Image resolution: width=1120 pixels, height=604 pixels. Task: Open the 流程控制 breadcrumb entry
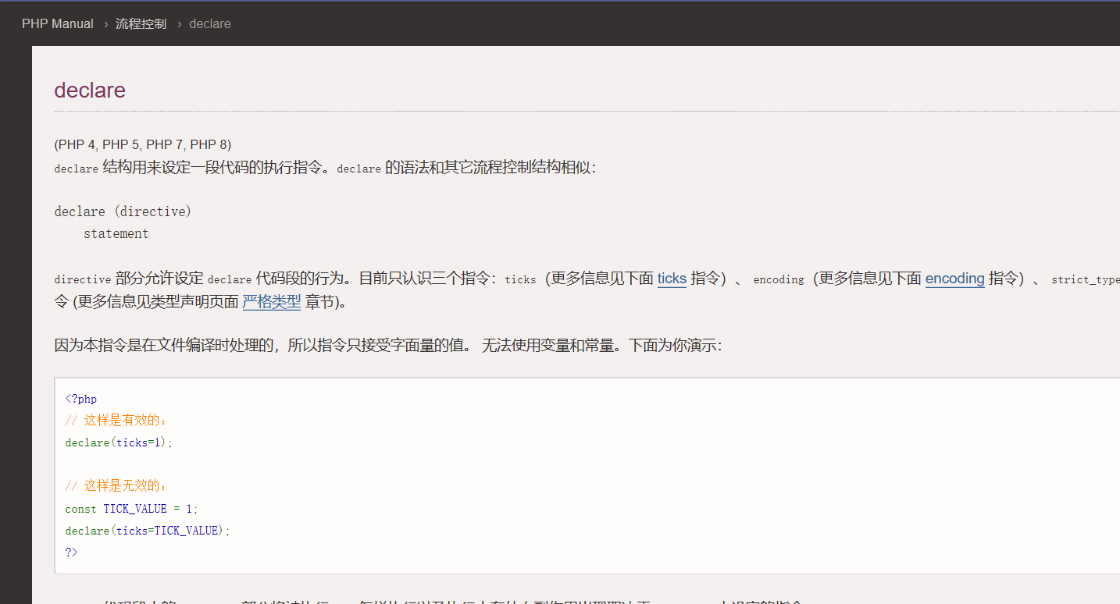[x=140, y=23]
